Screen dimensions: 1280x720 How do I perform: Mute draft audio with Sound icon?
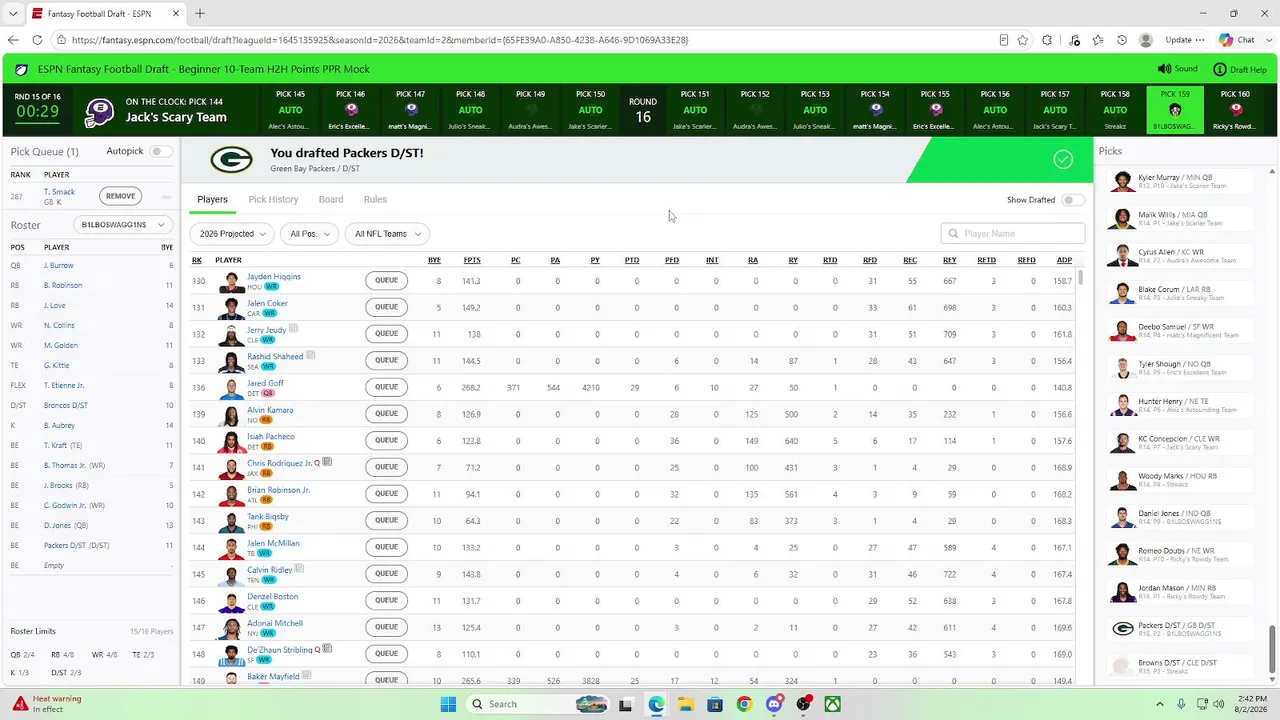click(1164, 69)
